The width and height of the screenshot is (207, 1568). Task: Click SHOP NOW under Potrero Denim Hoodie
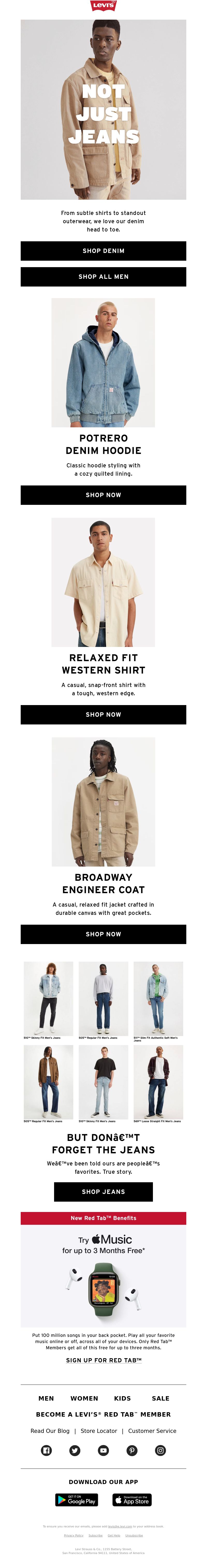103,495
